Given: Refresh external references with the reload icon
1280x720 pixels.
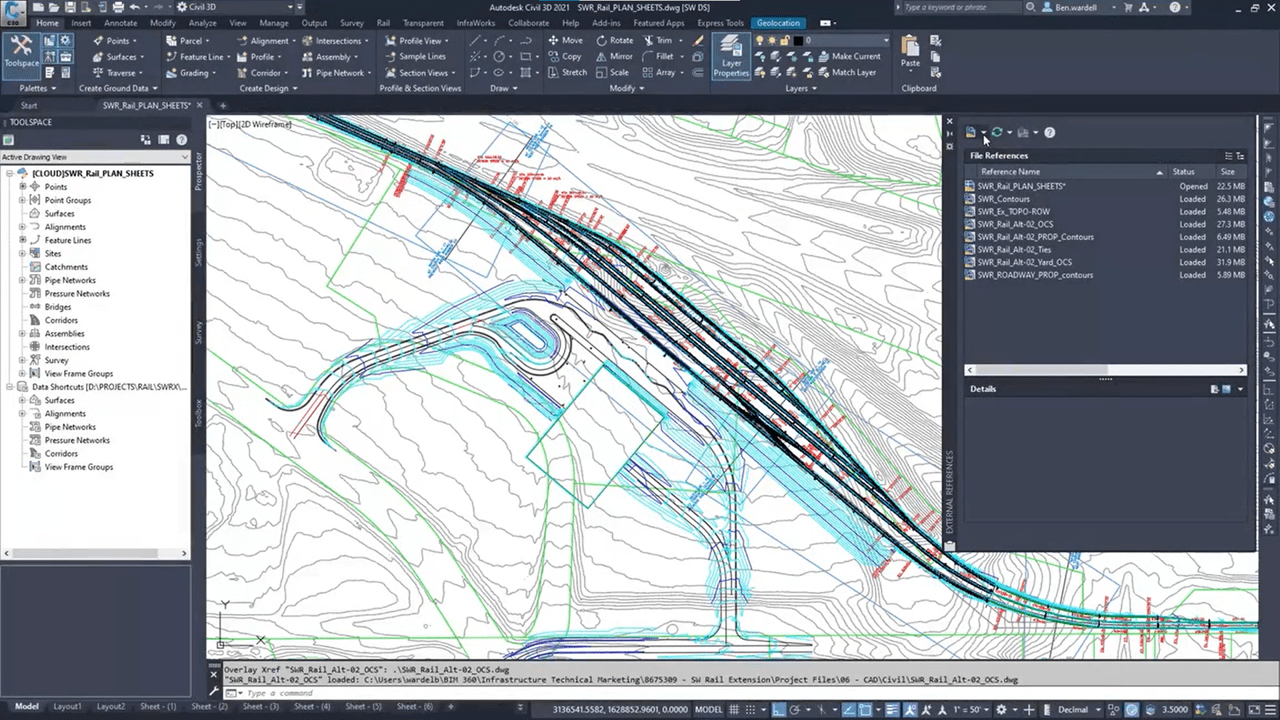Looking at the screenshot, I should click(997, 132).
